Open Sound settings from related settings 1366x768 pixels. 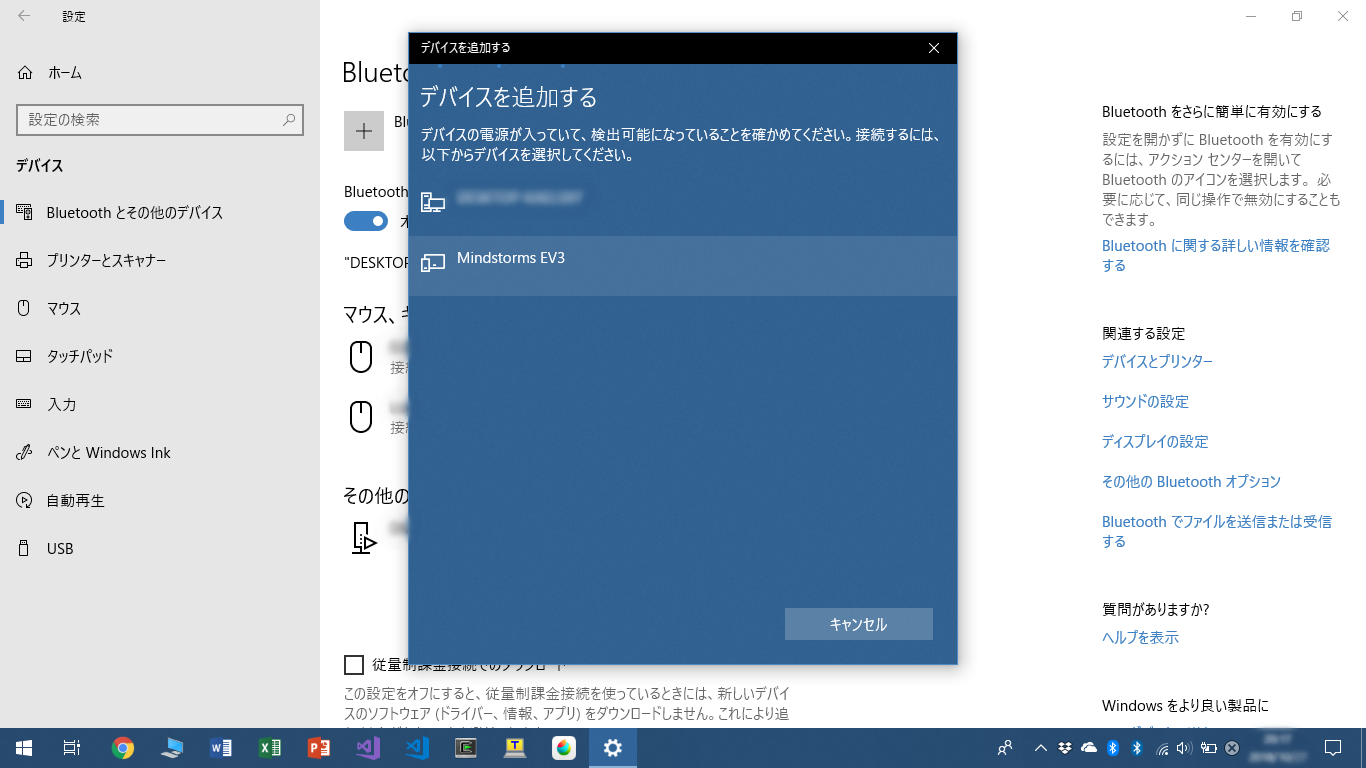point(1145,401)
